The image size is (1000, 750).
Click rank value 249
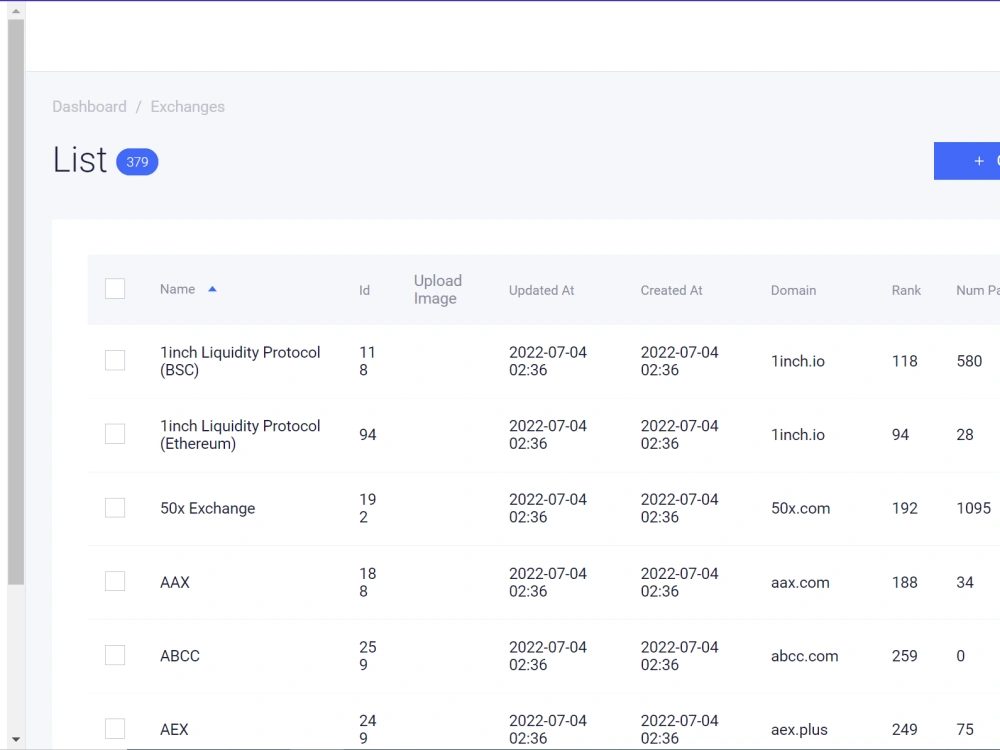pyautogui.click(x=904, y=730)
